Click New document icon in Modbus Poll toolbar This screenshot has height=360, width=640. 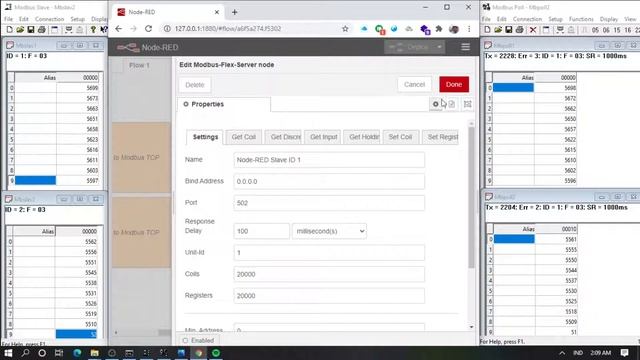click(487, 29)
